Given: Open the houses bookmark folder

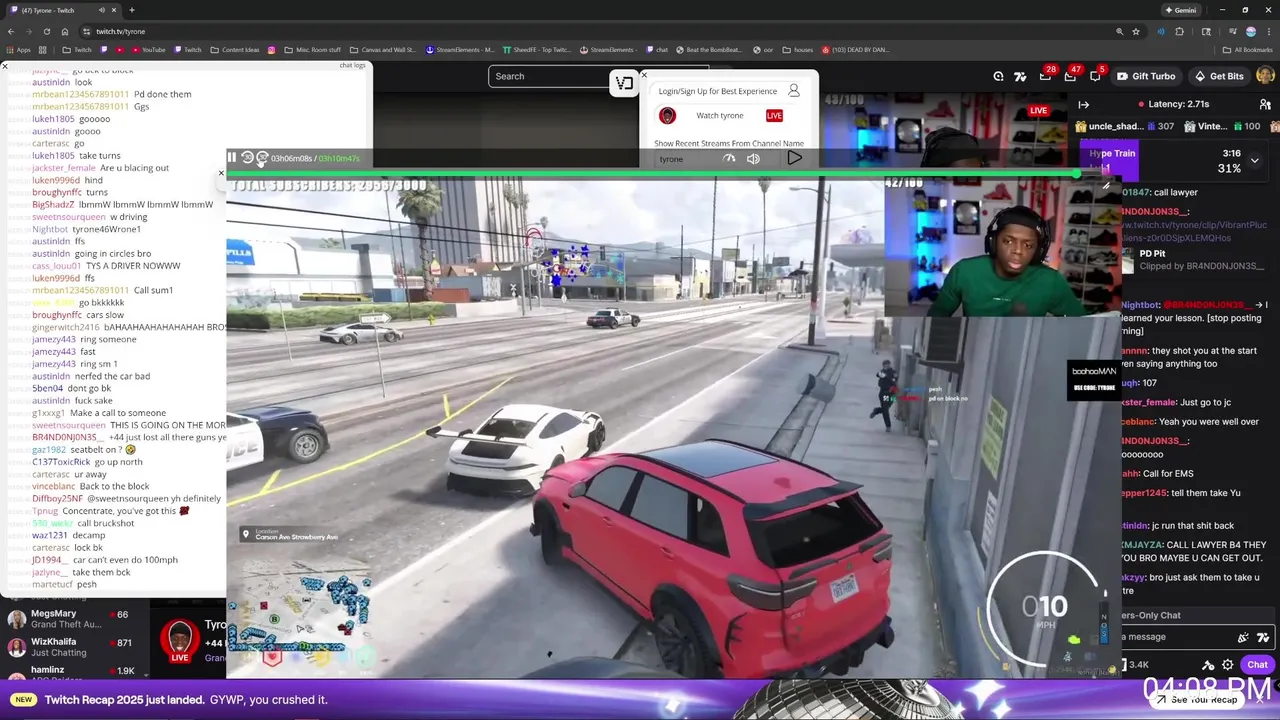Looking at the screenshot, I should (x=797, y=49).
